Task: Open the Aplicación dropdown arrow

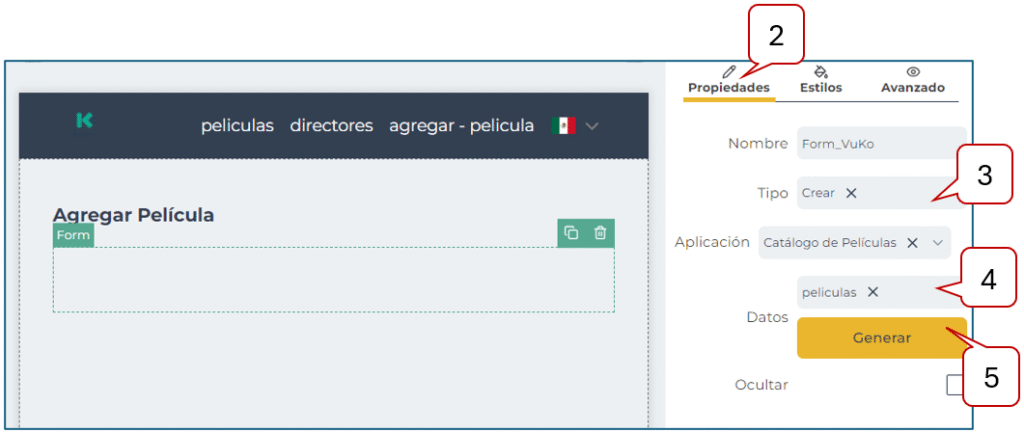Action: click(x=937, y=242)
